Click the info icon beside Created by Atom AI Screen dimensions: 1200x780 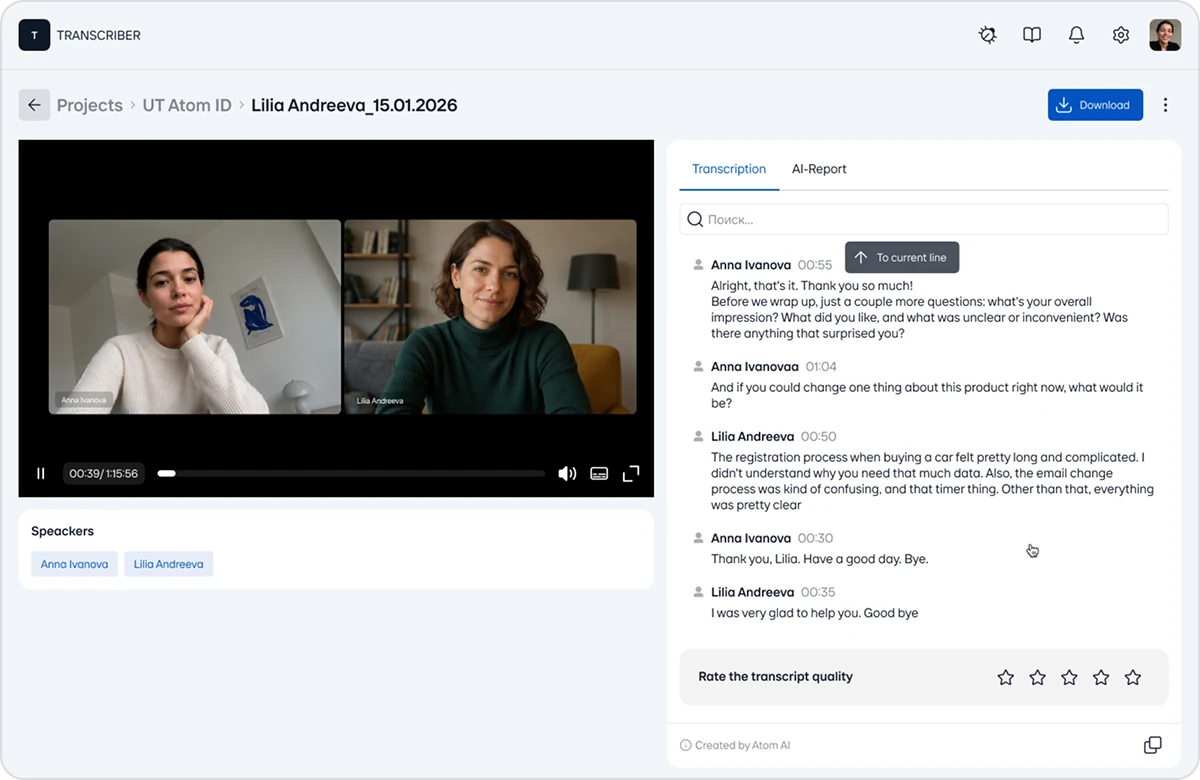[x=685, y=745]
